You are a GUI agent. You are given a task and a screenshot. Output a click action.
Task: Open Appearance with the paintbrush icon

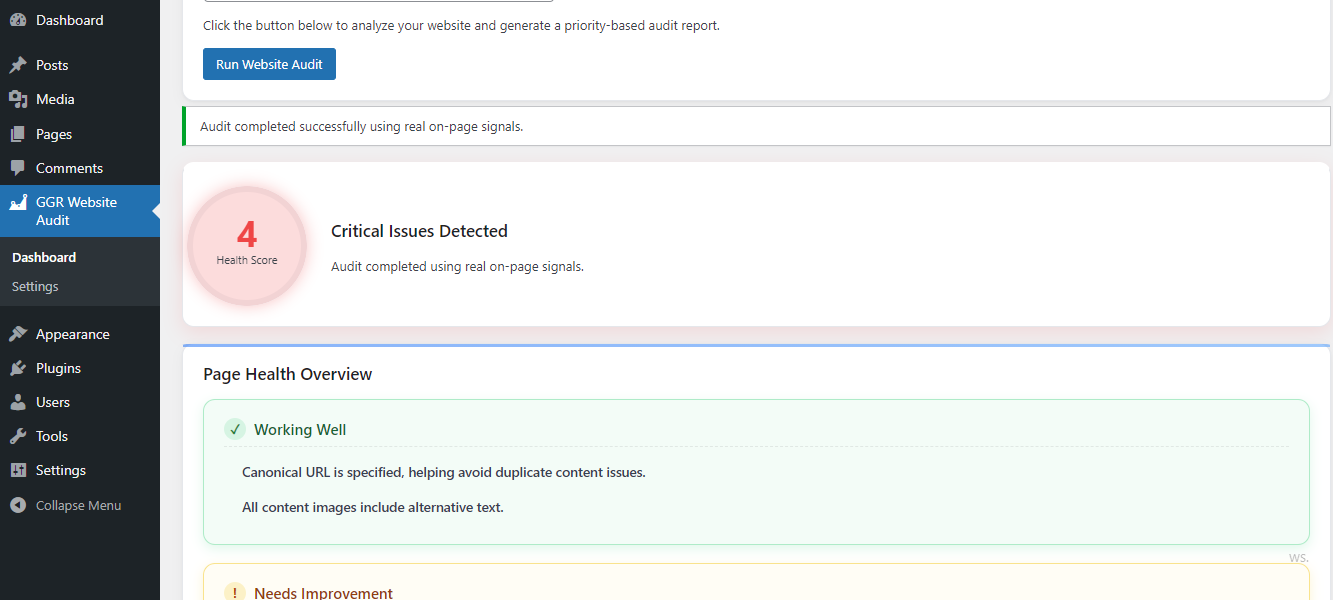(18, 333)
